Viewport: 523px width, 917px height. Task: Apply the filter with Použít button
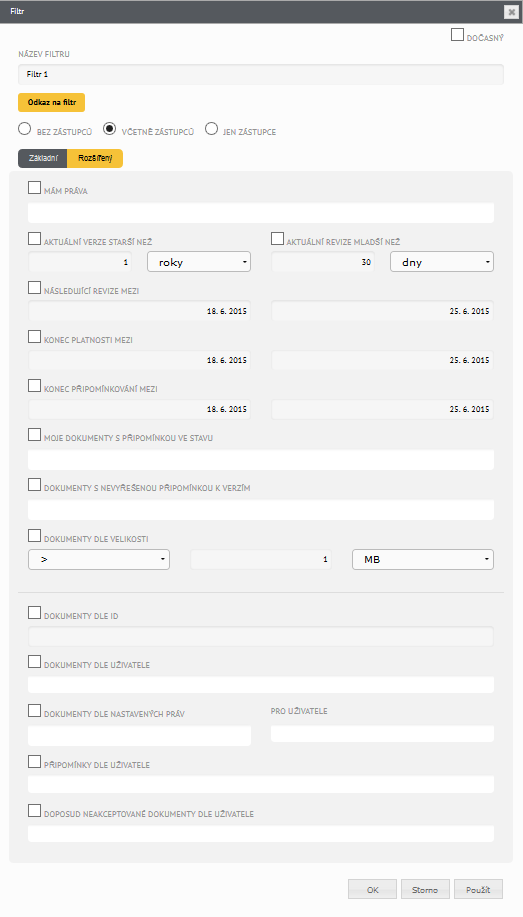tap(478, 890)
